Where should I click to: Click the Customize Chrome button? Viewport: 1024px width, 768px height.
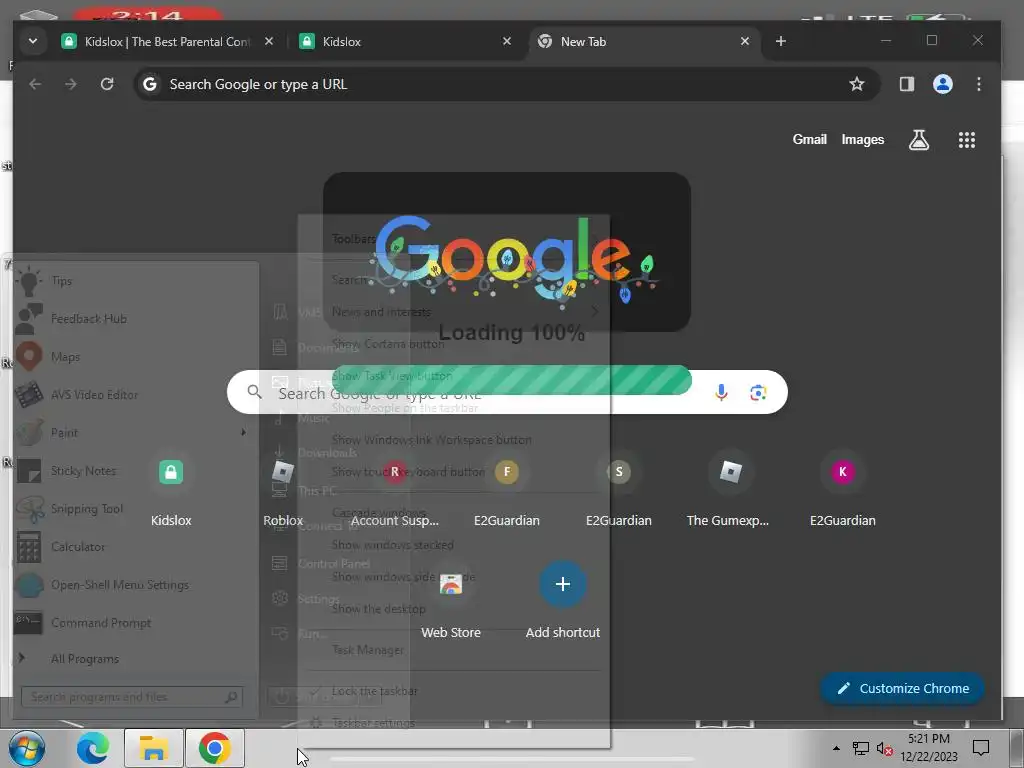tap(903, 688)
